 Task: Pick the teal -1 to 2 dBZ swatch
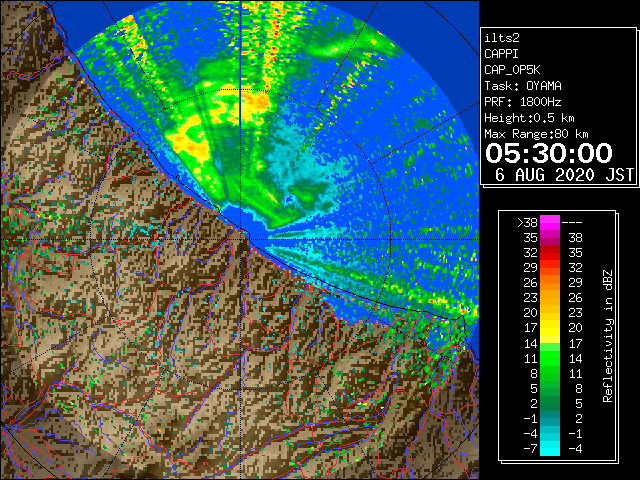click(x=550, y=418)
